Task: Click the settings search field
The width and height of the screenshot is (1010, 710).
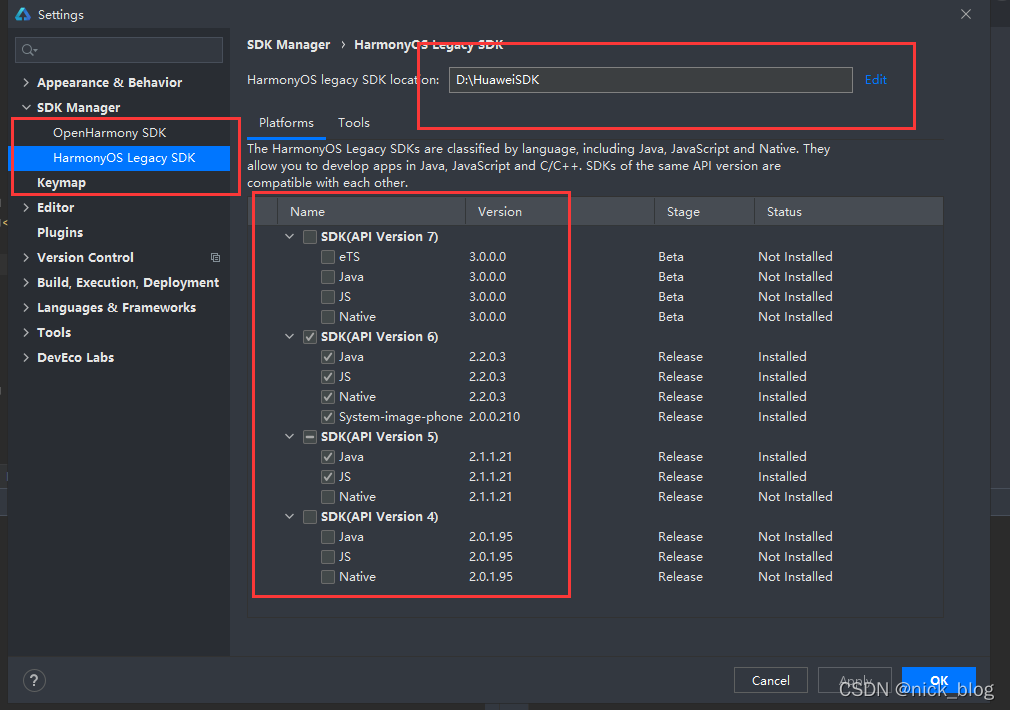Action: coord(119,50)
